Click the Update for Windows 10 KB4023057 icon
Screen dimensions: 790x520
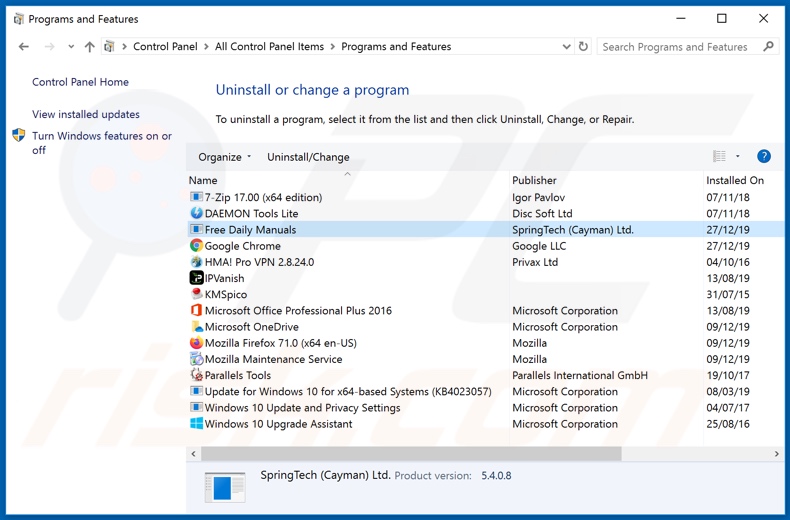[196, 391]
